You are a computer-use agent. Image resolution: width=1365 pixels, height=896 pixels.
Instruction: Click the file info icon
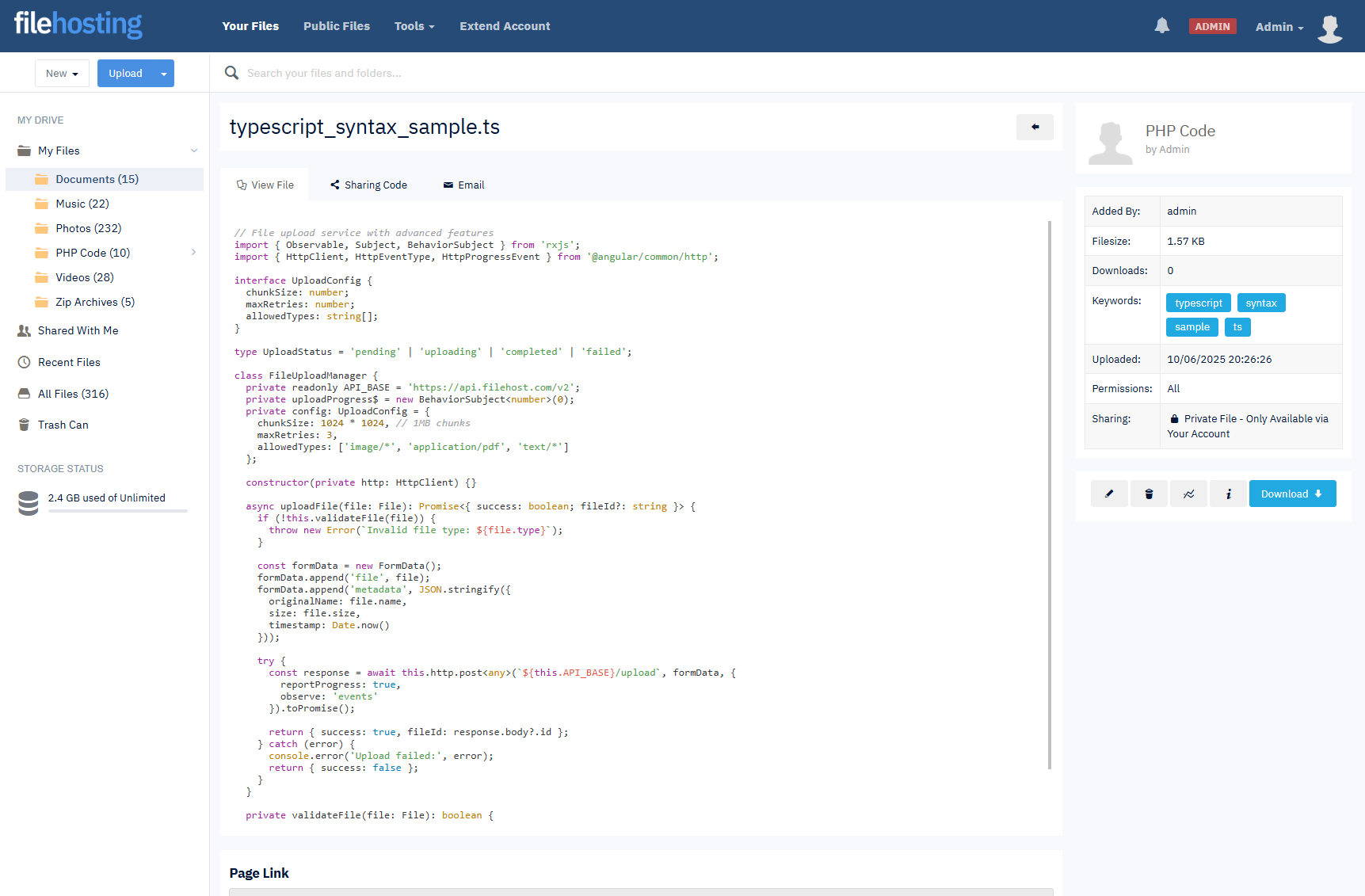click(x=1228, y=494)
